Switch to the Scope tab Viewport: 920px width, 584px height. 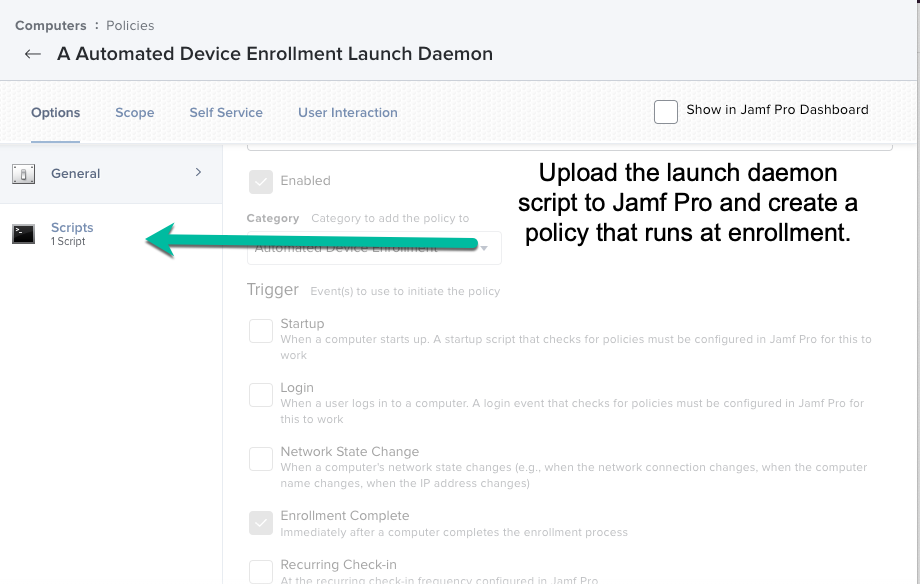(134, 113)
